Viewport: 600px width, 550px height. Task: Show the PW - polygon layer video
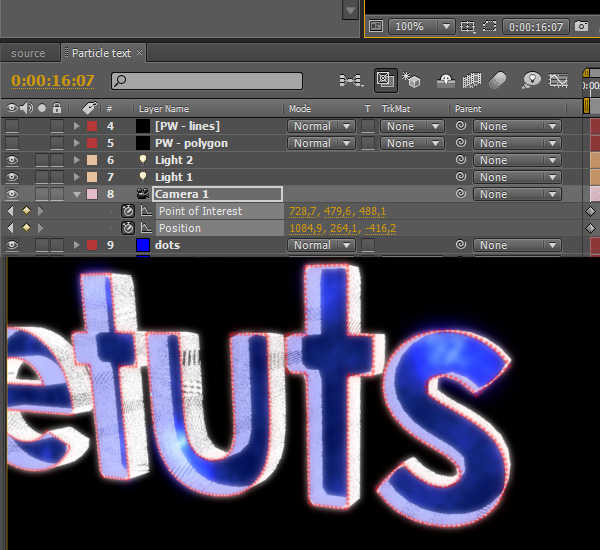coord(12,143)
